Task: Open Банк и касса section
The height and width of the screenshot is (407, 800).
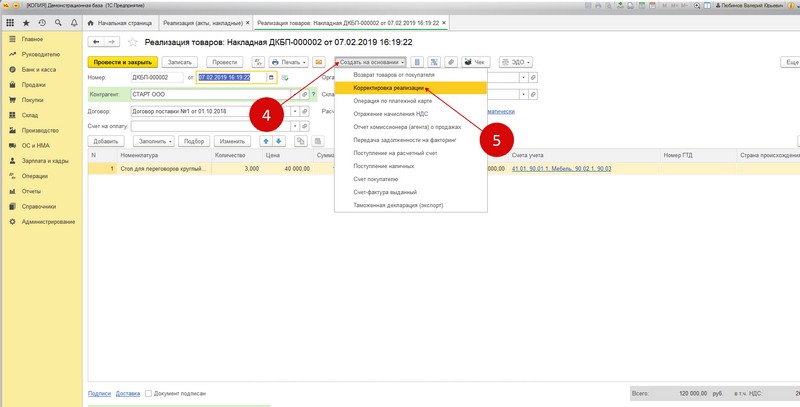Action: click(39, 69)
